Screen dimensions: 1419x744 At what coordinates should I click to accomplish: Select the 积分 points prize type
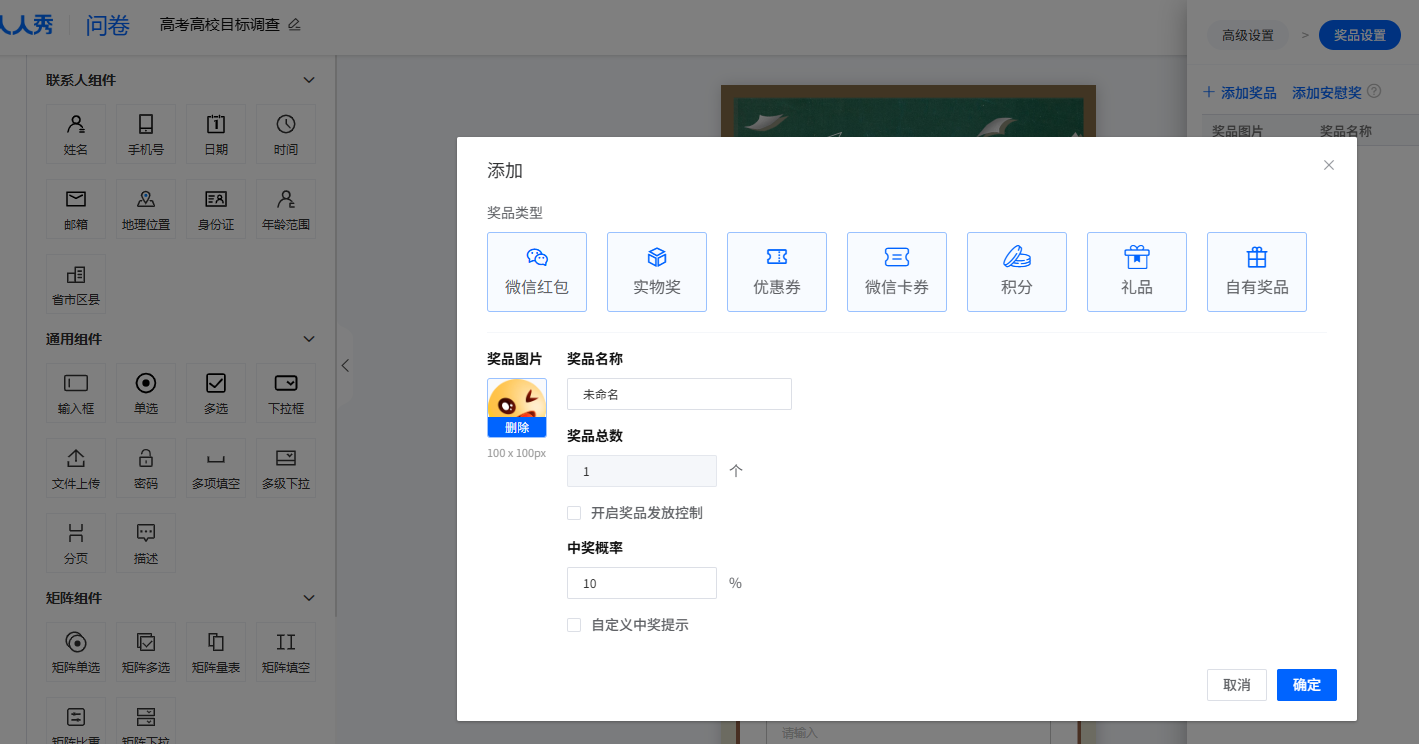(1016, 272)
